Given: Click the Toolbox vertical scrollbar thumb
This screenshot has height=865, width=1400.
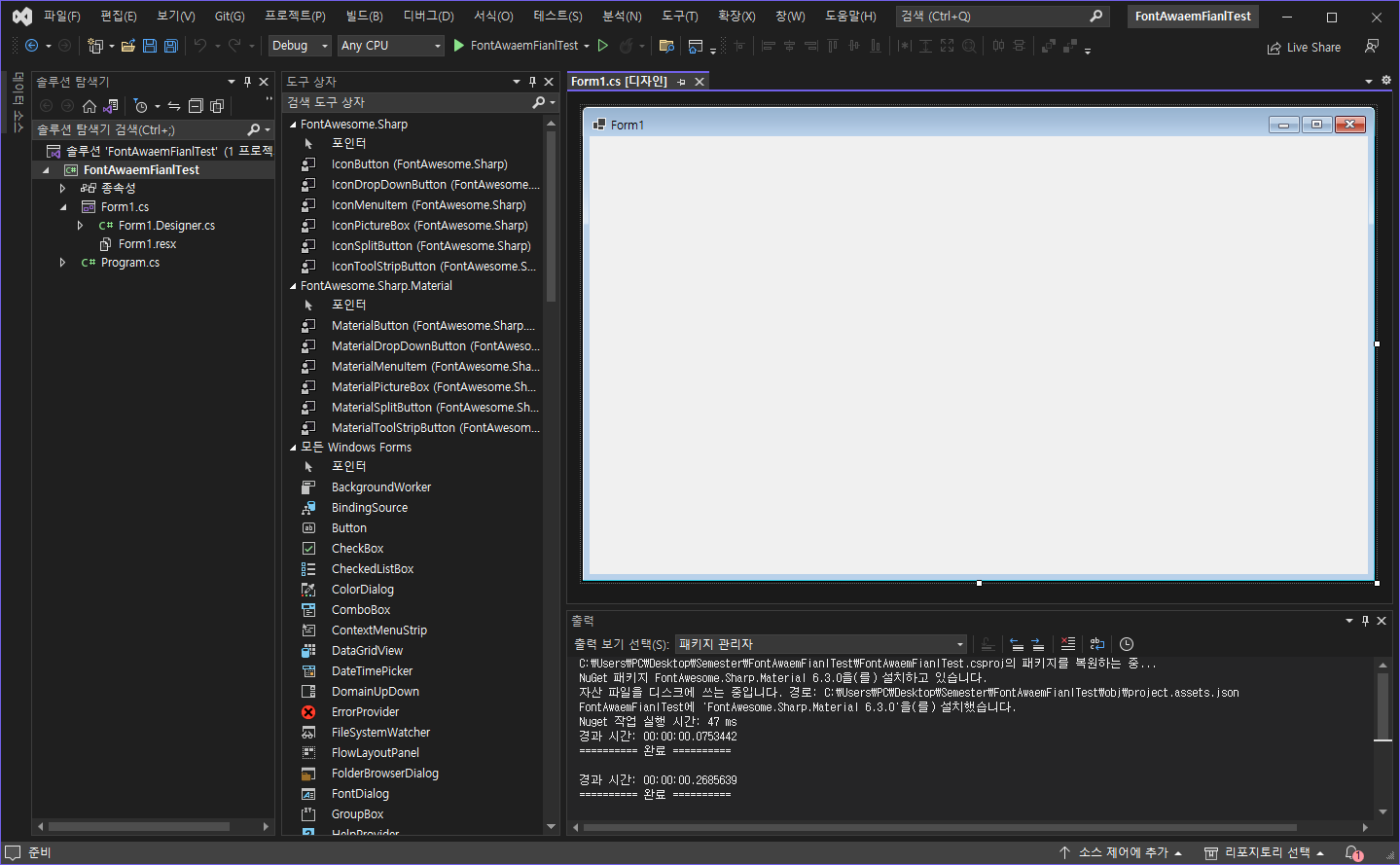Looking at the screenshot, I should (x=551, y=216).
